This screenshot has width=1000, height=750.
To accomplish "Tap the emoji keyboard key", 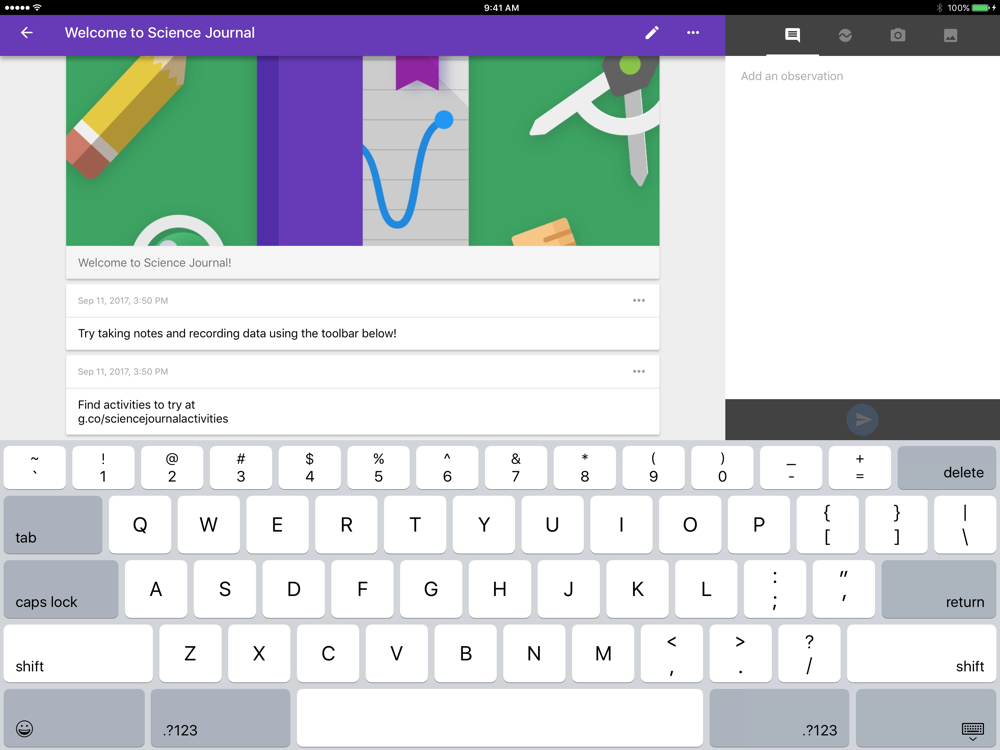I will click(x=74, y=717).
